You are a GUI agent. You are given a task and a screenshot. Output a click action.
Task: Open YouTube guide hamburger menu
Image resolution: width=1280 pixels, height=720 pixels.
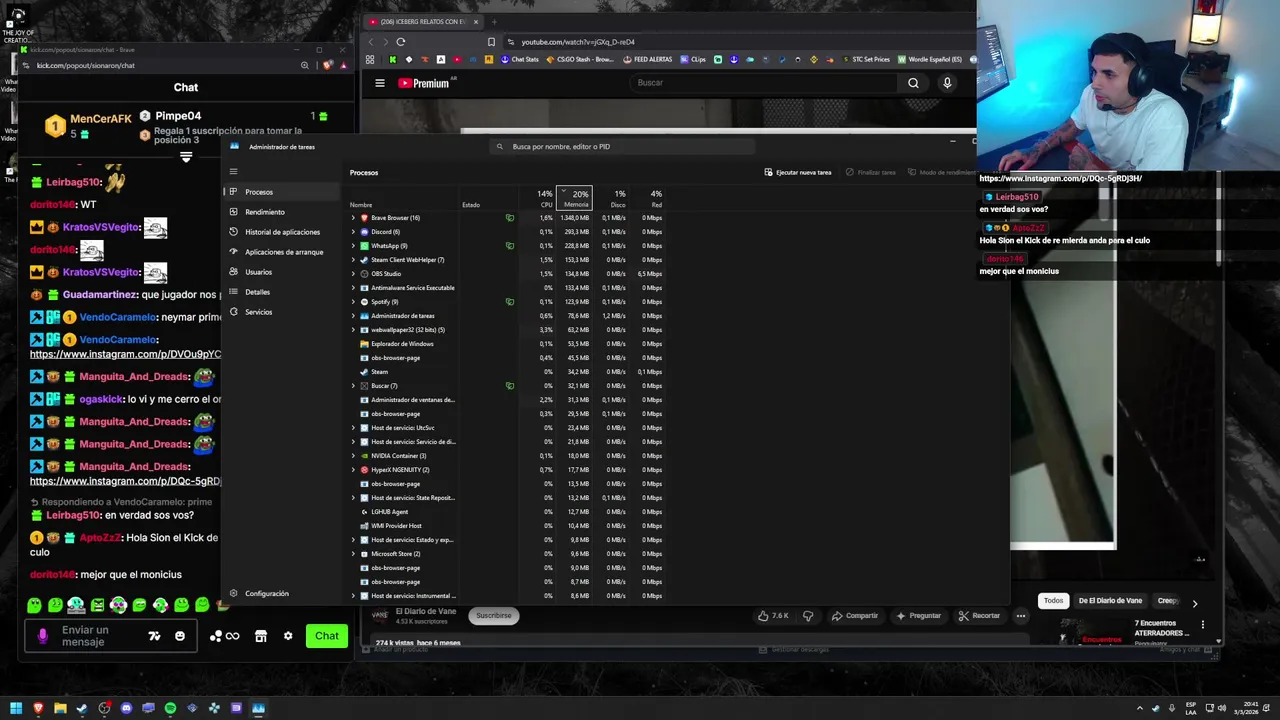(380, 83)
